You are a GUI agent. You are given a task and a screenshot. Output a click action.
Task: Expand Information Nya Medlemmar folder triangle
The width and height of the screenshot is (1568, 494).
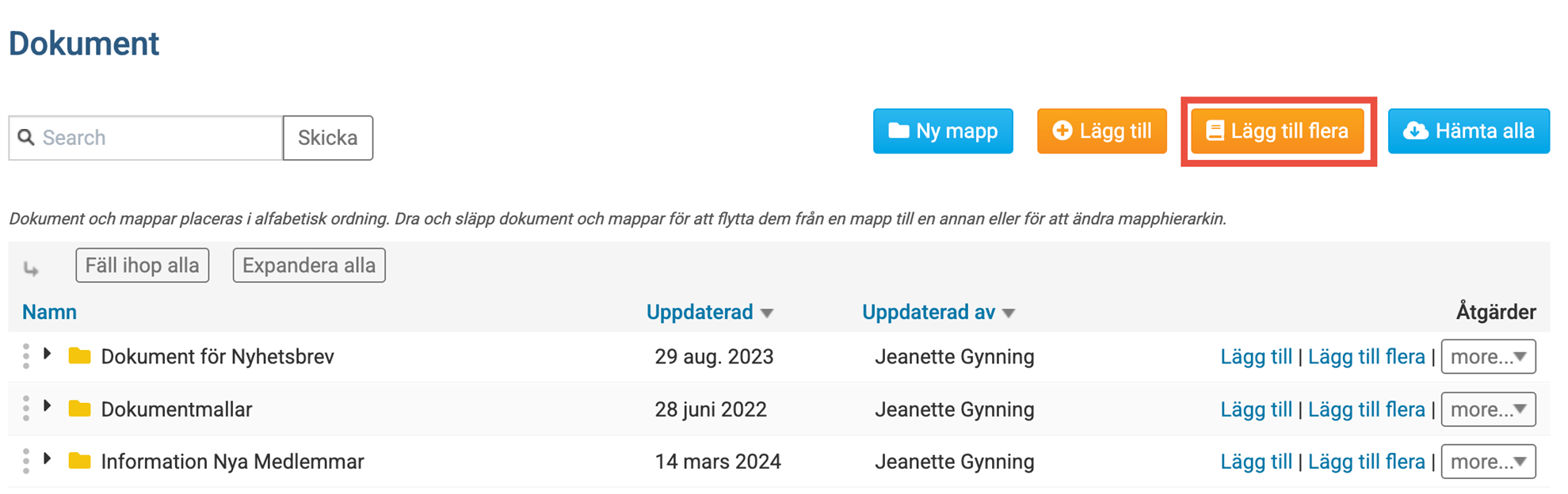pyautogui.click(x=48, y=458)
